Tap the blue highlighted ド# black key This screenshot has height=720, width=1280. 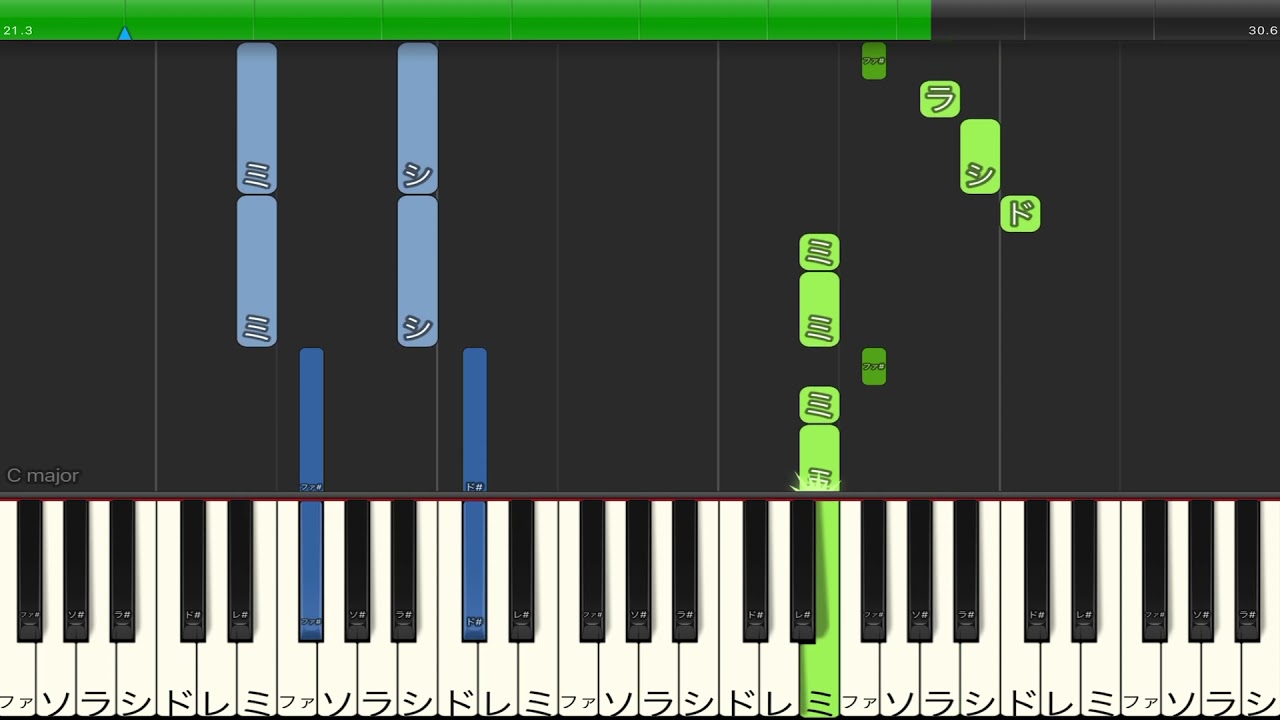474,570
